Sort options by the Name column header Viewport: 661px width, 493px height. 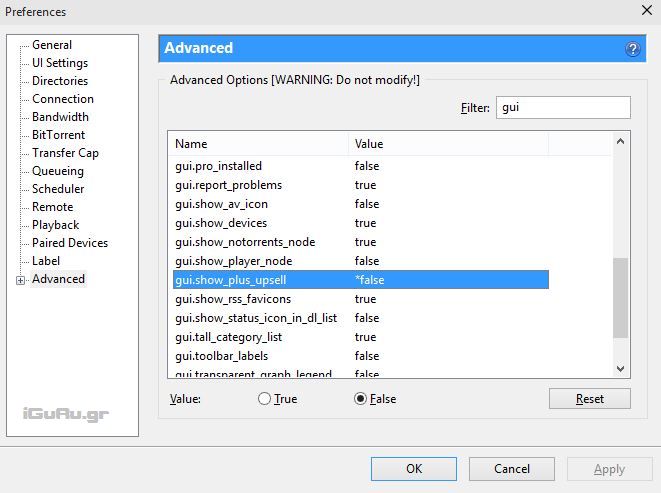click(x=258, y=144)
